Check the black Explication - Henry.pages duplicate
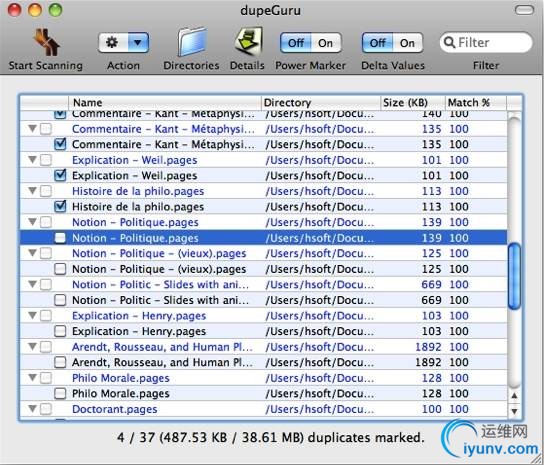544x465 pixels. click(60, 331)
